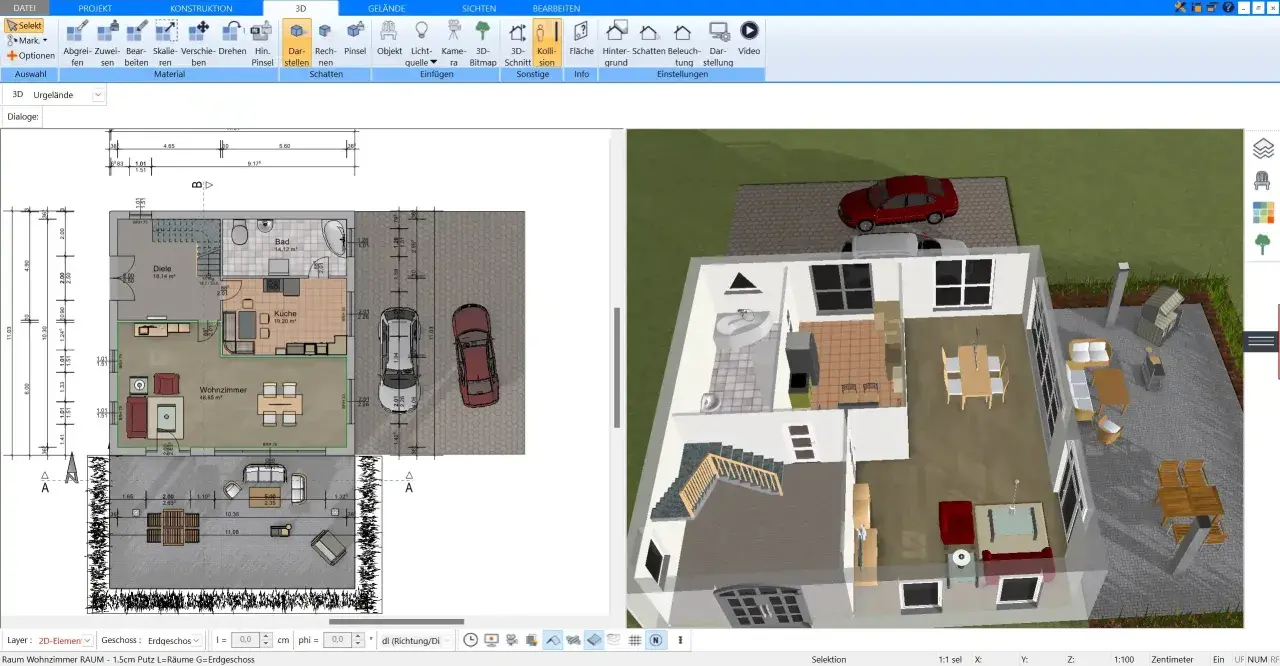The width and height of the screenshot is (1280, 666).
Task: Click the Selekt selection button
Action: pos(24,25)
